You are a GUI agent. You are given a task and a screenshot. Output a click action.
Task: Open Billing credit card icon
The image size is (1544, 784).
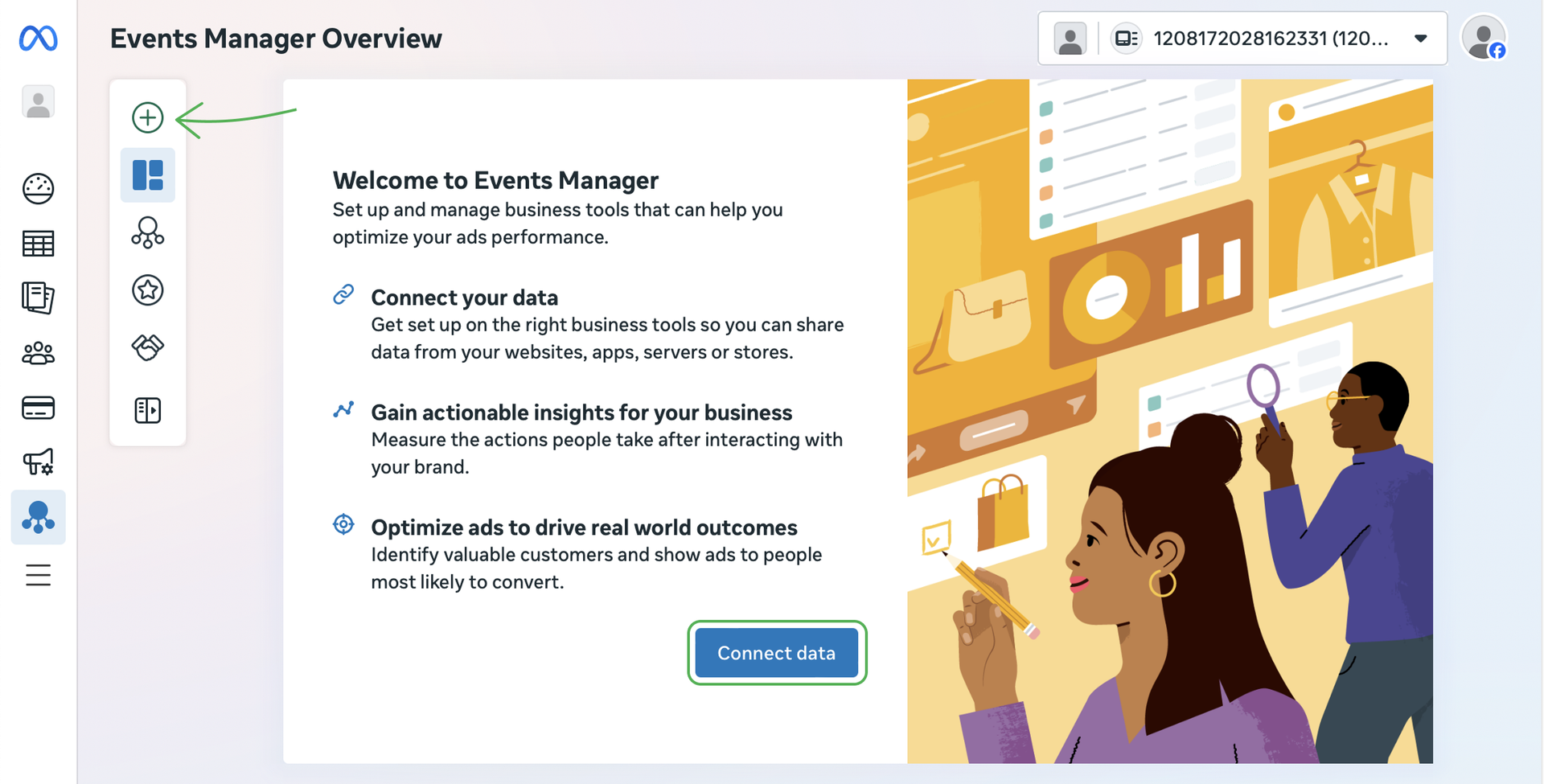(38, 408)
